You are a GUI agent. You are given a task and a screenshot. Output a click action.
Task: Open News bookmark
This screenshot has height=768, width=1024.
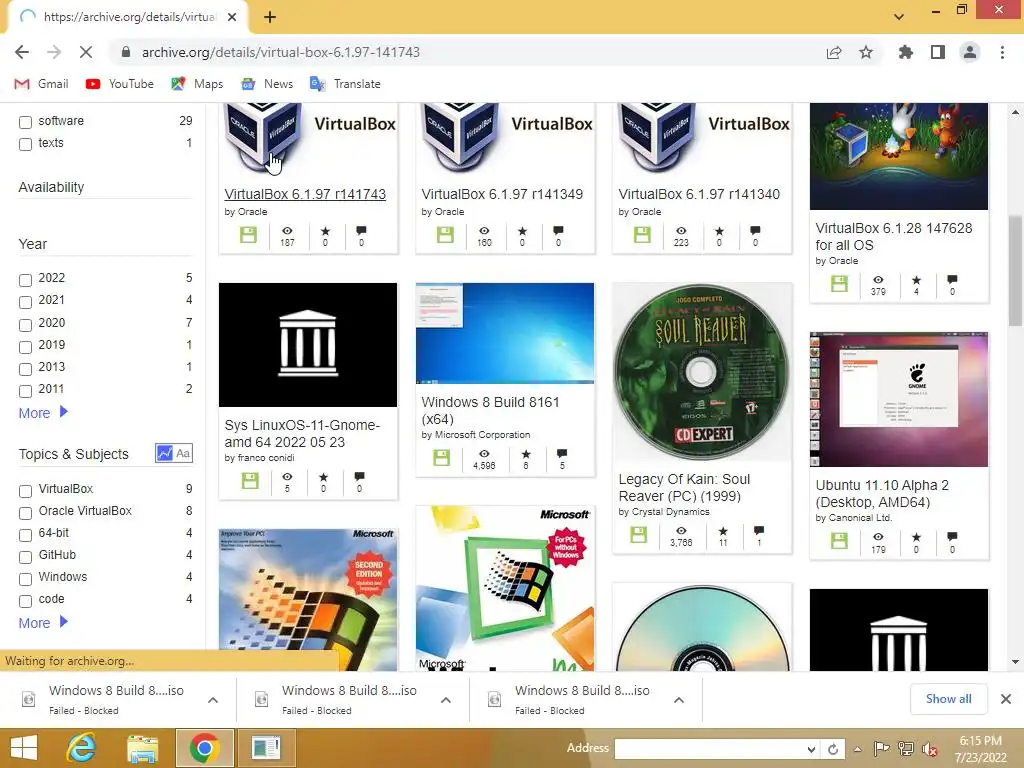coord(266,84)
